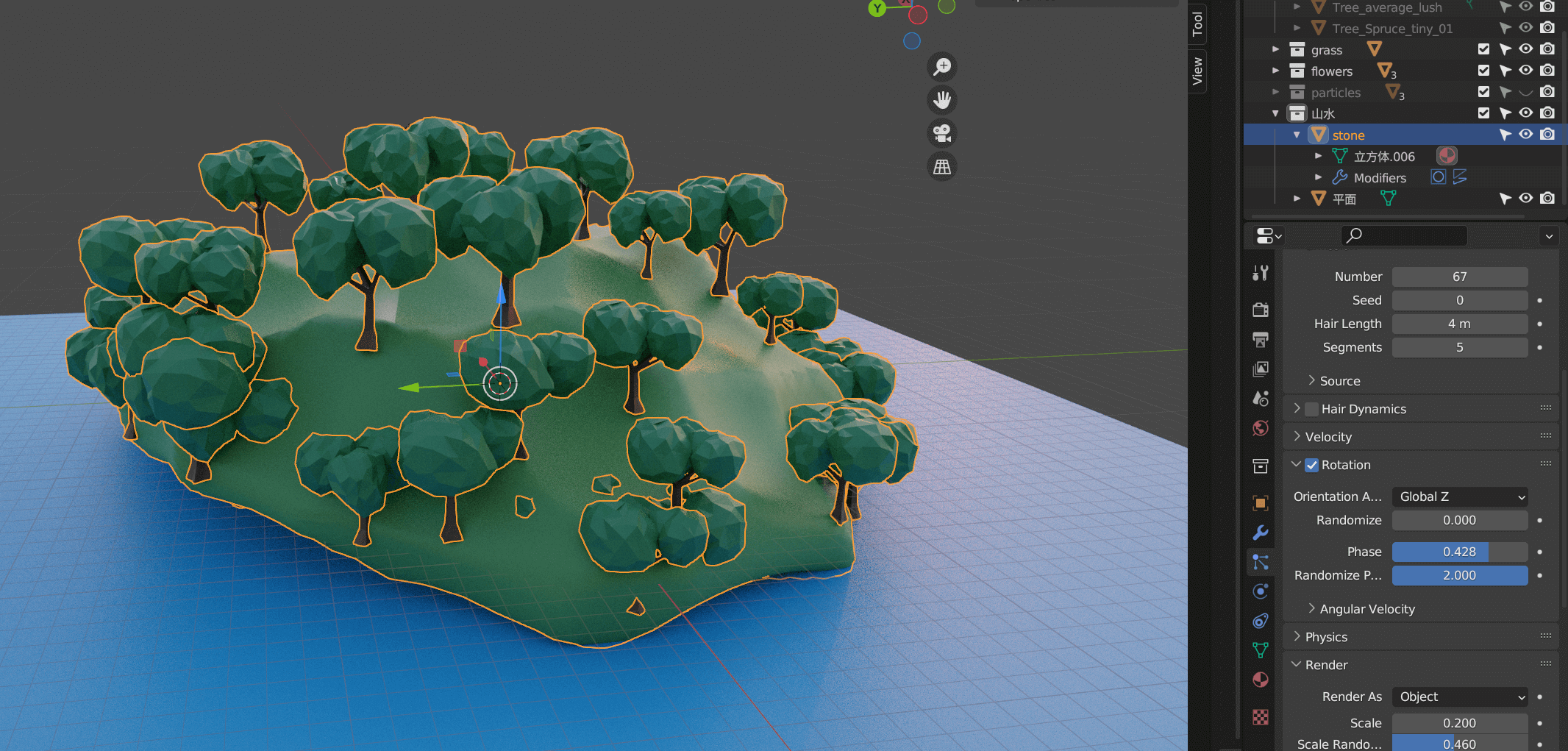1568x751 pixels.
Task: Hide the 平面 object in viewport
Action: (x=1526, y=199)
